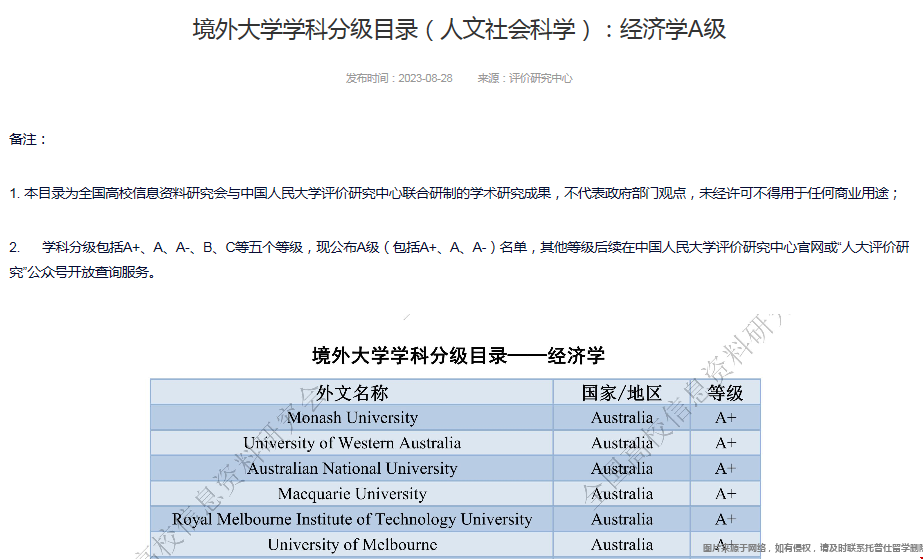Select the publish date 发布时间：2023-08-28
The width and height of the screenshot is (923, 559).
[399, 78]
